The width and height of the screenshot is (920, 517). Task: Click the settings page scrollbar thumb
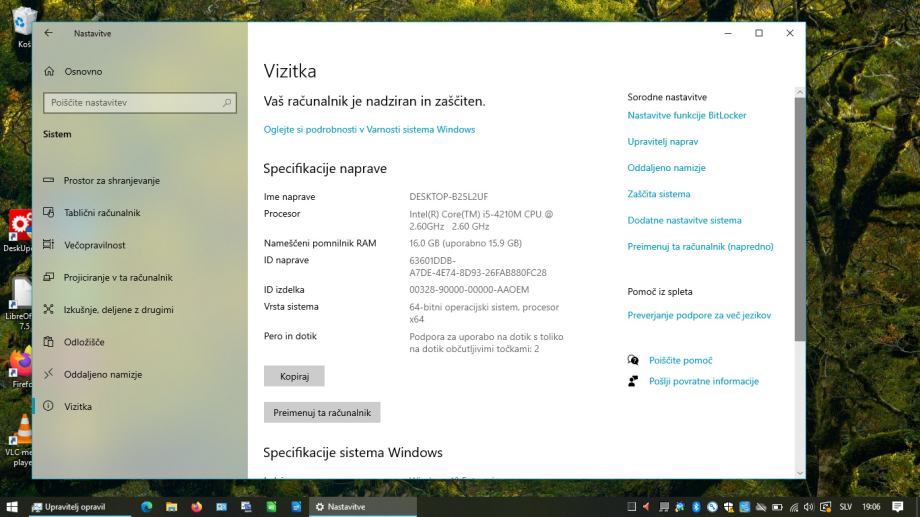(800, 220)
